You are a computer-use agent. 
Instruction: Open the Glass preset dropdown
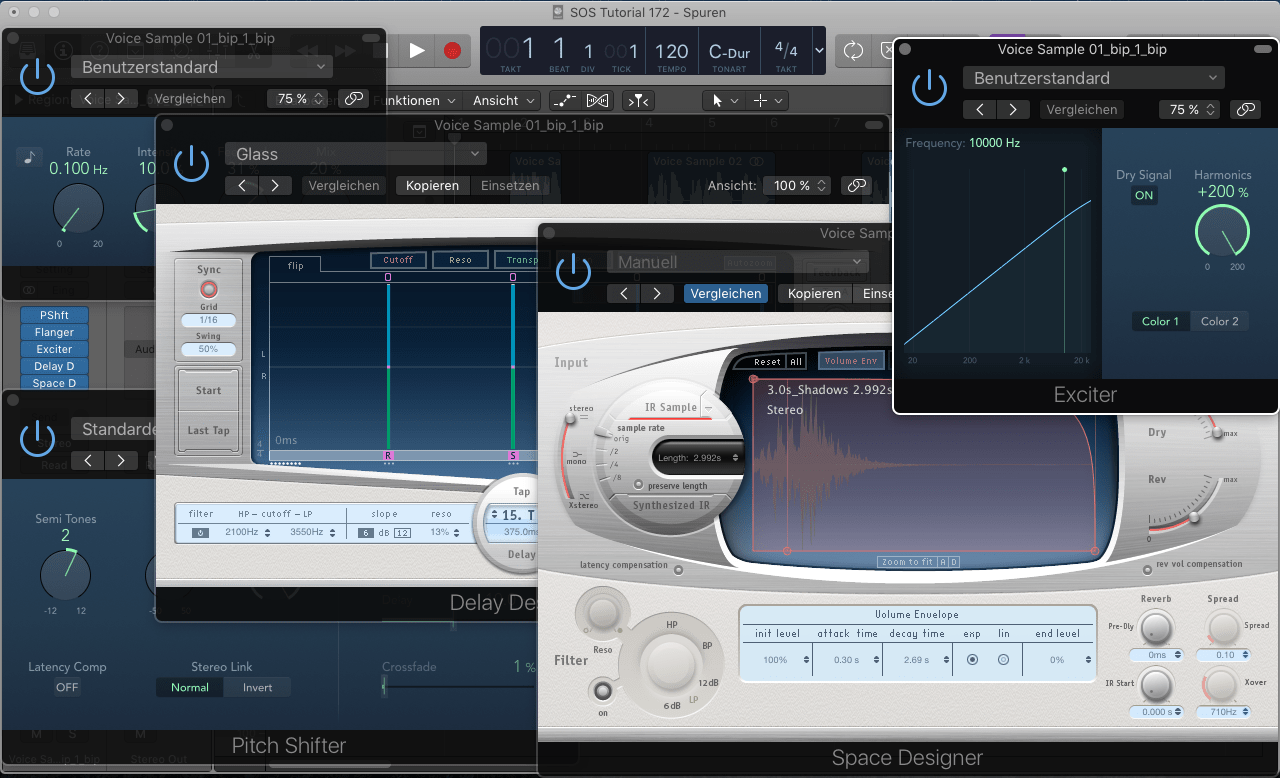pos(355,154)
